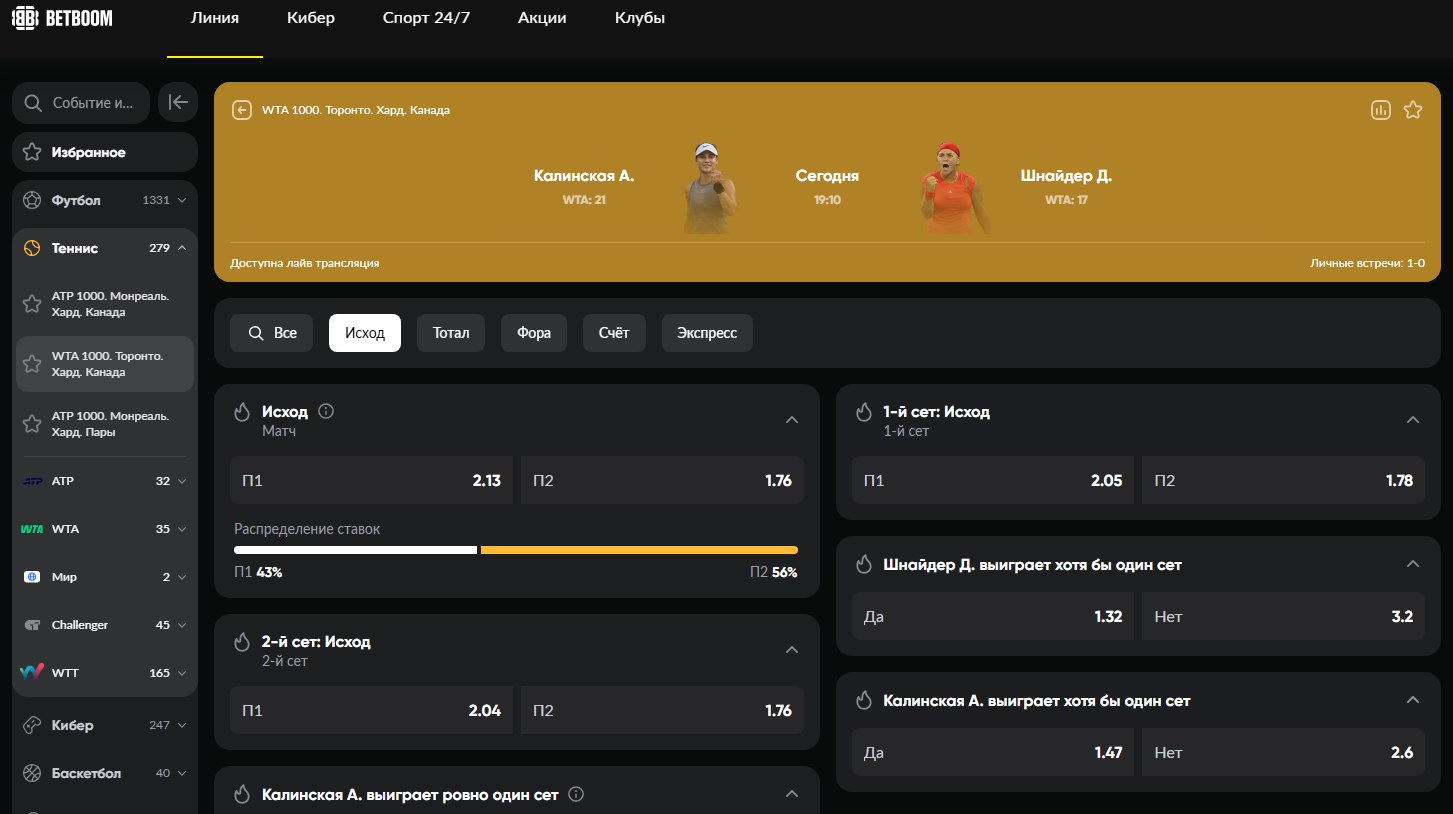Expand the ATP 32 chevron
Image resolution: width=1453 pixels, height=814 pixels.
182,481
